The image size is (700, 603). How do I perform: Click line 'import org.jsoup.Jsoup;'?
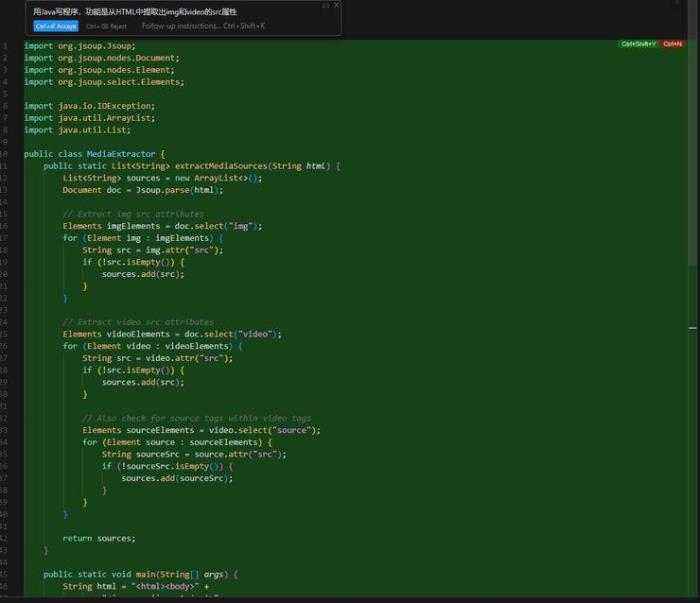79,46
